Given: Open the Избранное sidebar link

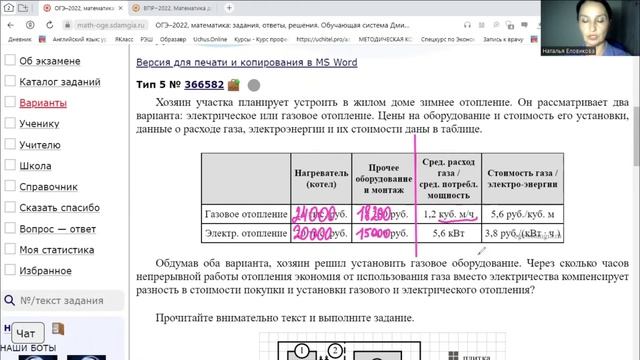Looking at the screenshot, I should [45, 271].
